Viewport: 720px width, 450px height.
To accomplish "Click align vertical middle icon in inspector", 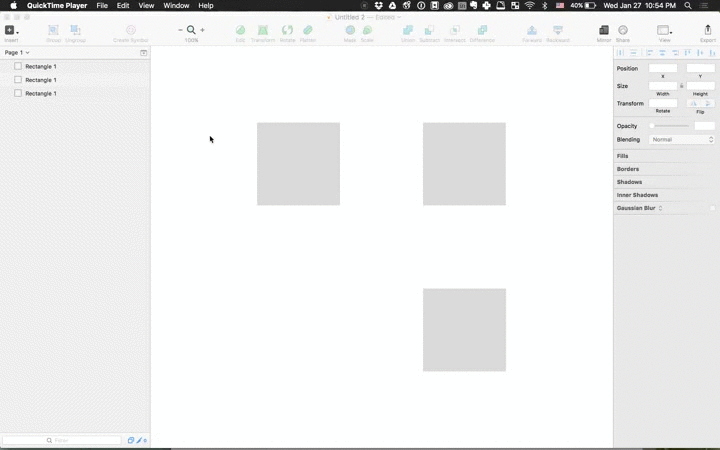I will 700,53.
